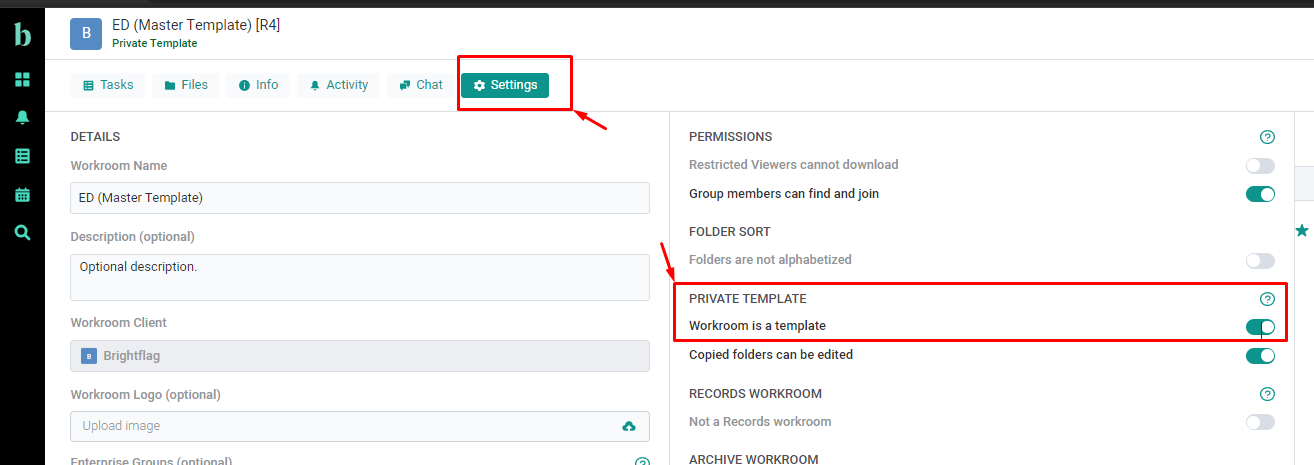Open the calendar icon in the sidebar
Viewport: 1314px width, 465px height.
point(22,194)
